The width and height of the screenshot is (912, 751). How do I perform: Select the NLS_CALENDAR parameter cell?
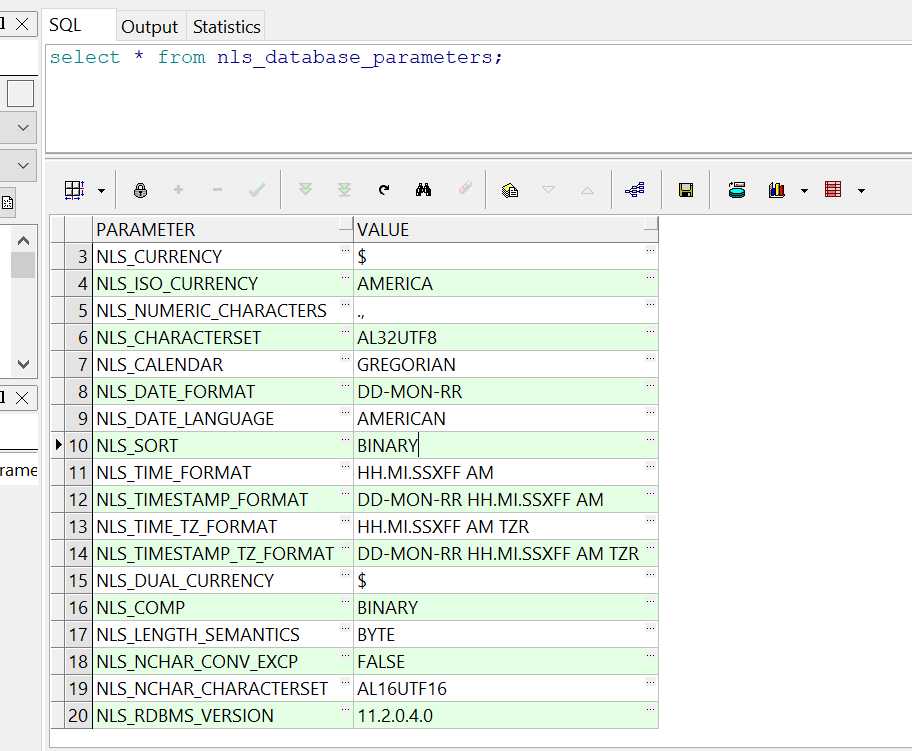[223, 365]
